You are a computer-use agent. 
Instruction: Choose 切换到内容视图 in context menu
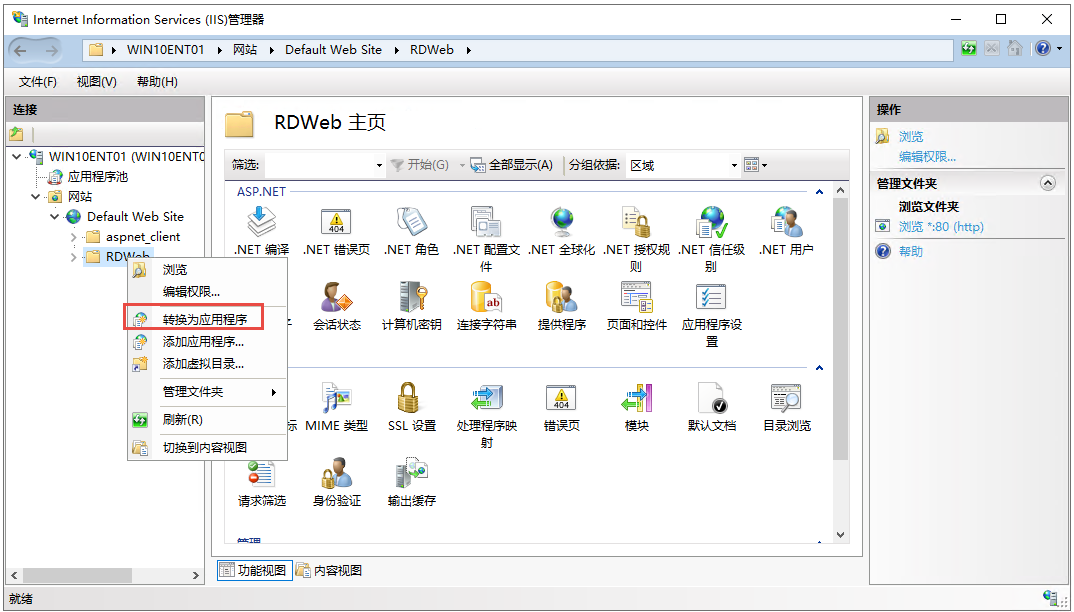coord(207,448)
